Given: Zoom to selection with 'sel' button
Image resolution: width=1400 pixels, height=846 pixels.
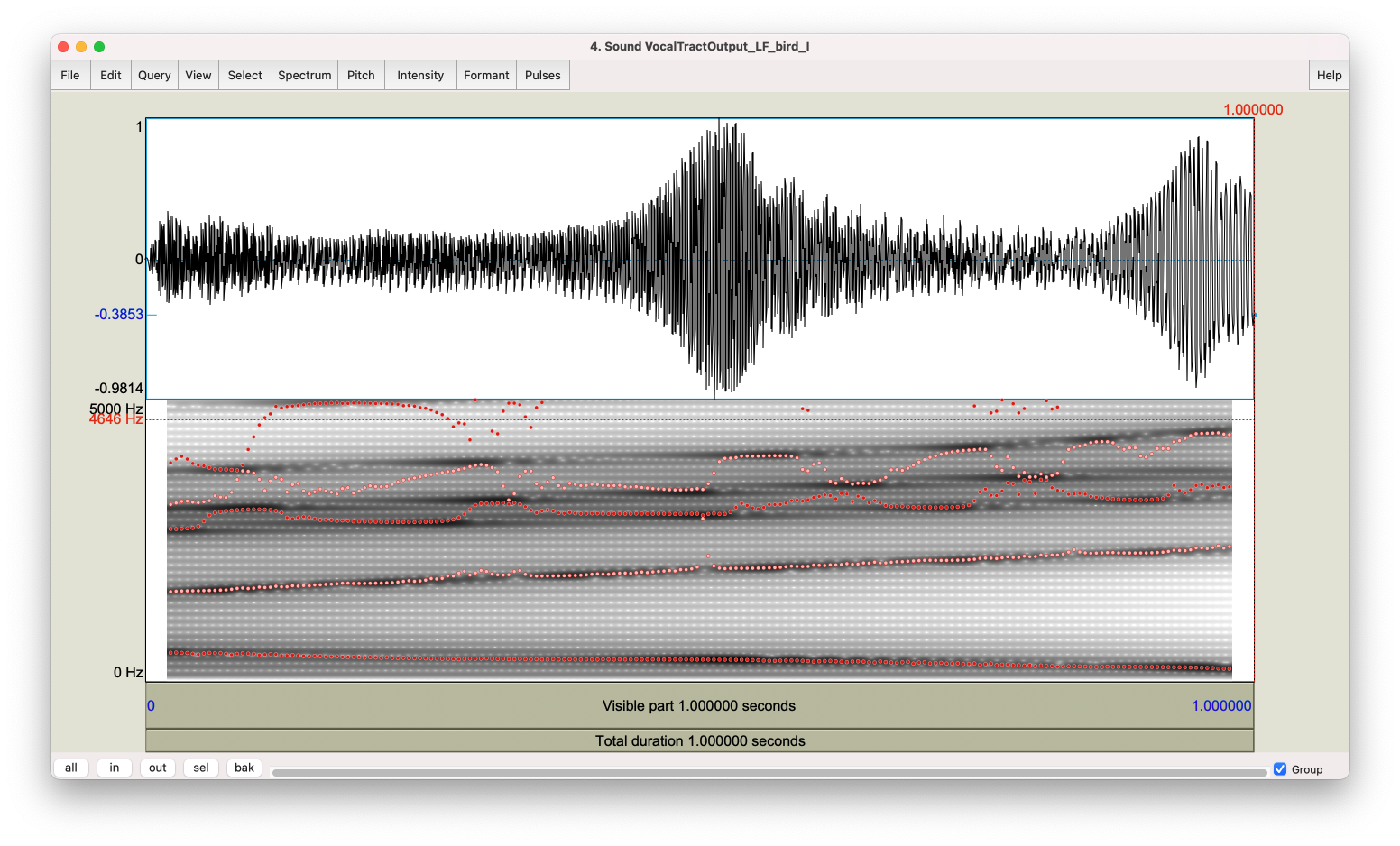Looking at the screenshot, I should (201, 768).
